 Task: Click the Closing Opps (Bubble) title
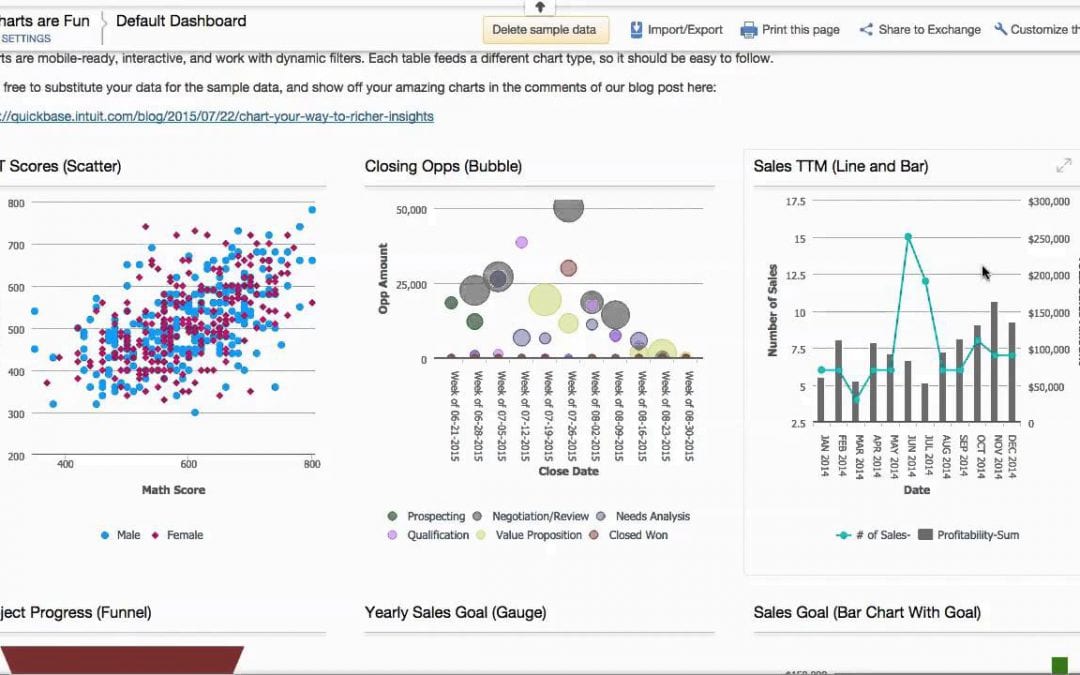tap(444, 166)
